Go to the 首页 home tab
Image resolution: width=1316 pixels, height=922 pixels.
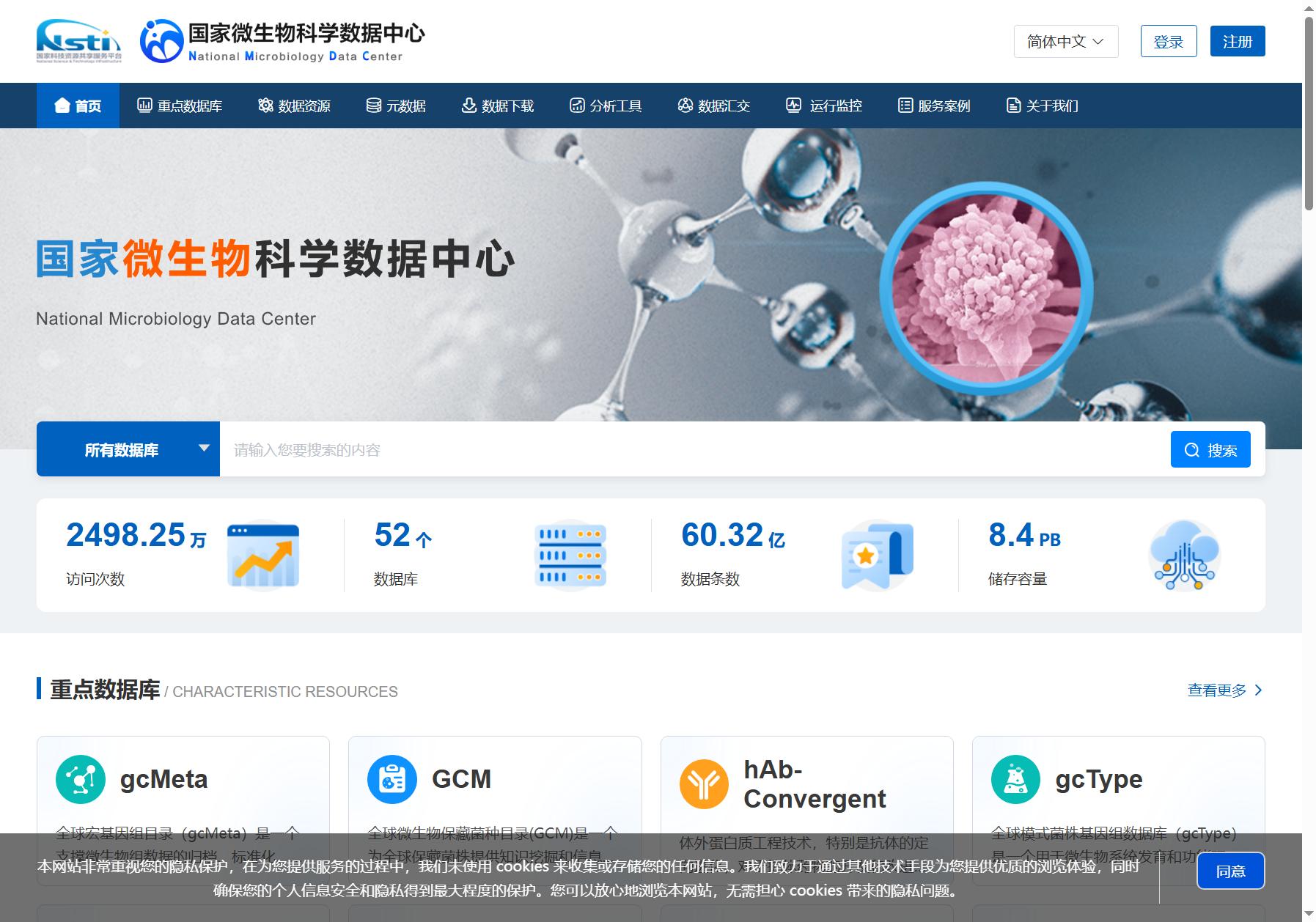78,106
